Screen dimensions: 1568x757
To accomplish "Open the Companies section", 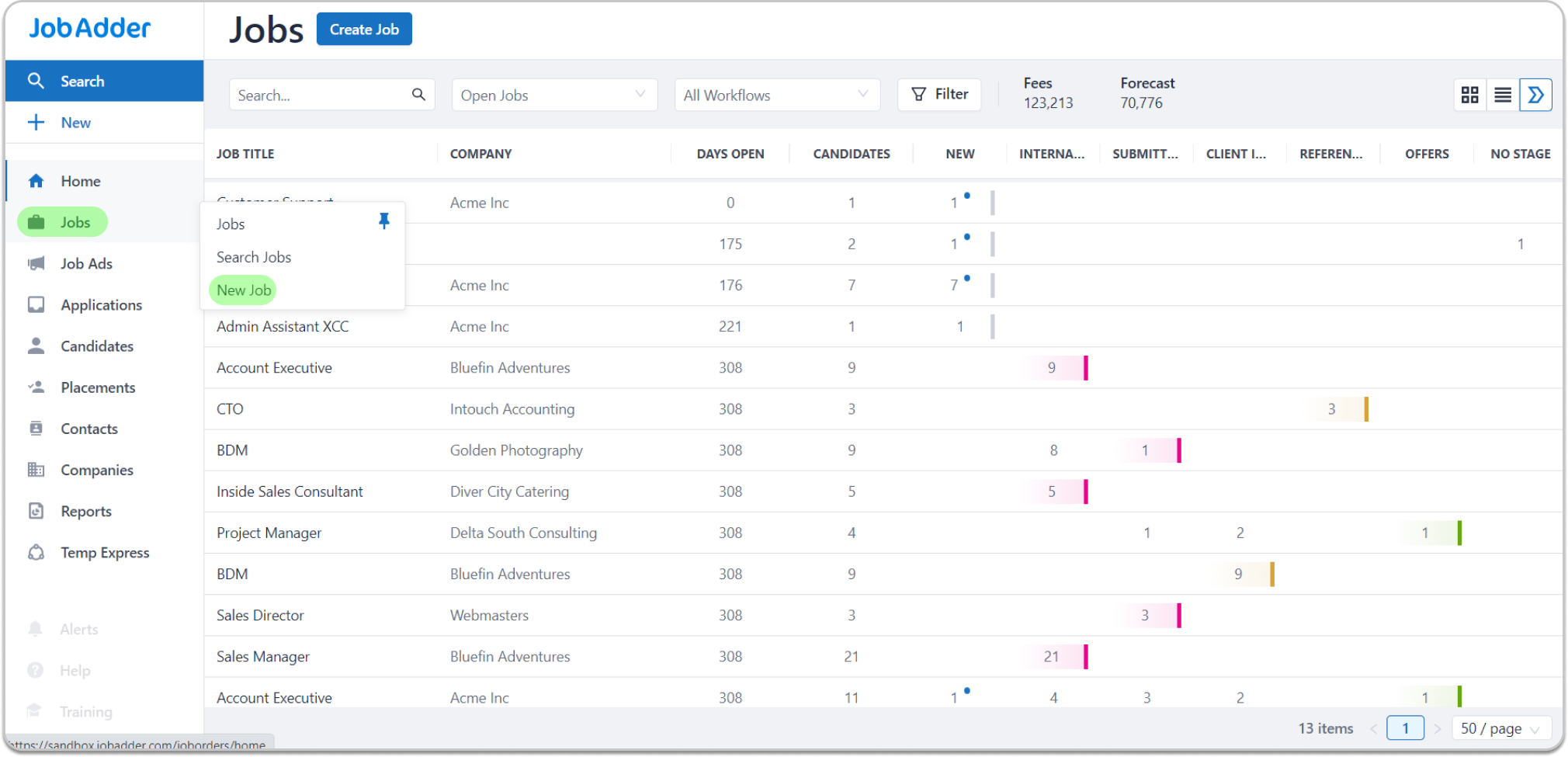I will coord(96,470).
